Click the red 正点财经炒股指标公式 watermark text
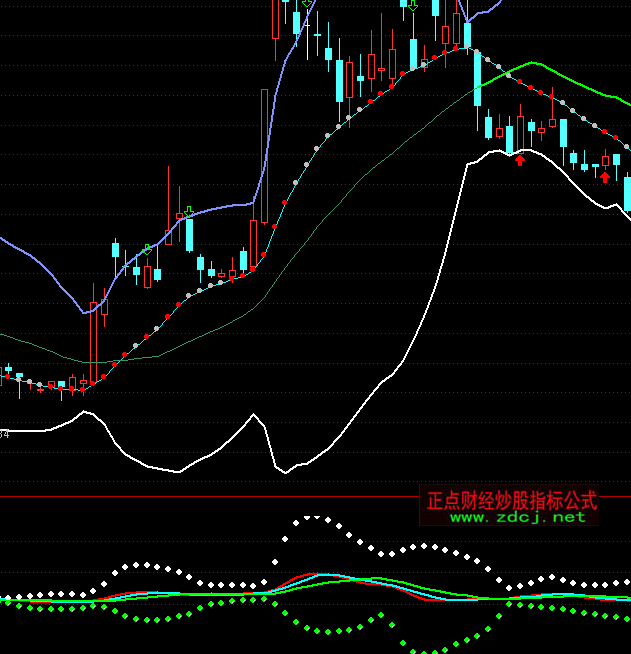This screenshot has width=631, height=654. (511, 499)
